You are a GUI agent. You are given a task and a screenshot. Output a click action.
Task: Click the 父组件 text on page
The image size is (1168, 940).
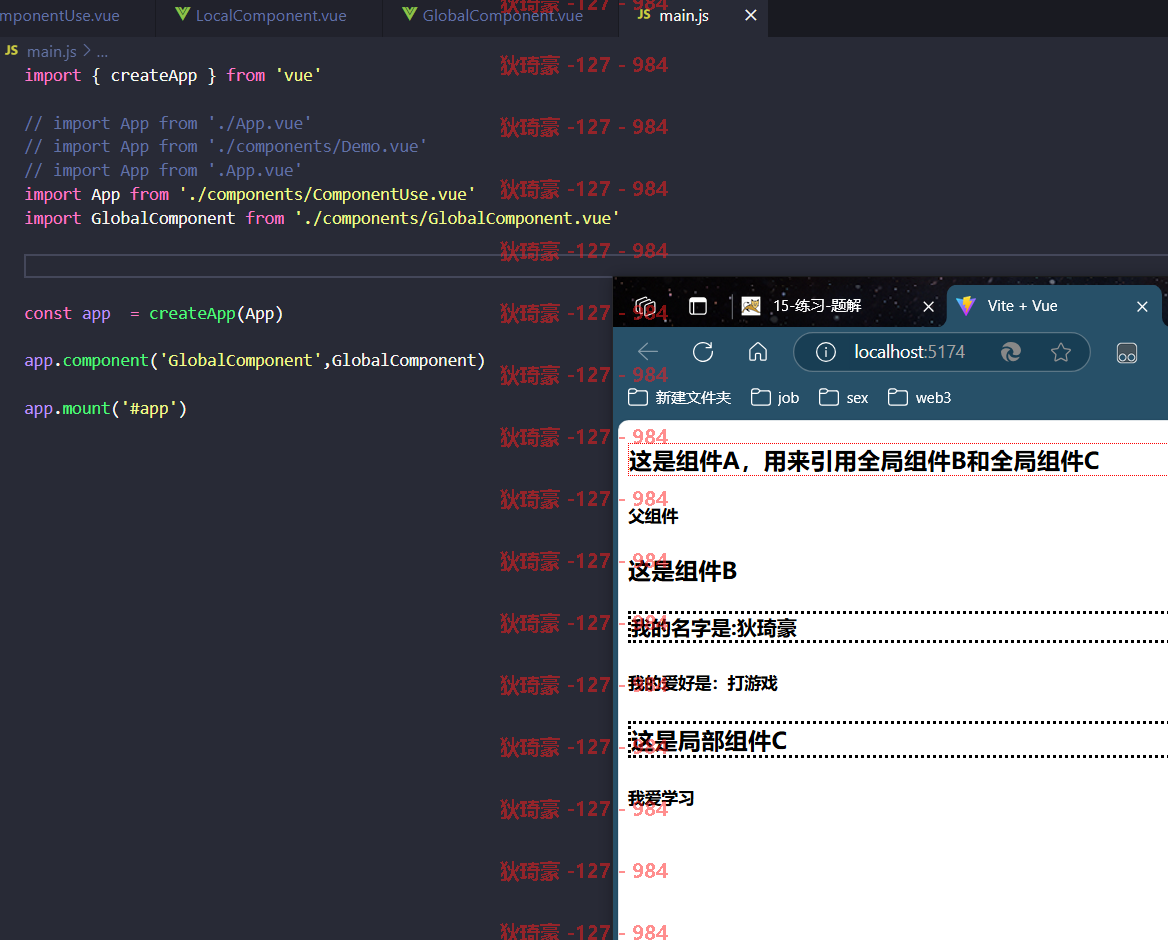point(653,516)
